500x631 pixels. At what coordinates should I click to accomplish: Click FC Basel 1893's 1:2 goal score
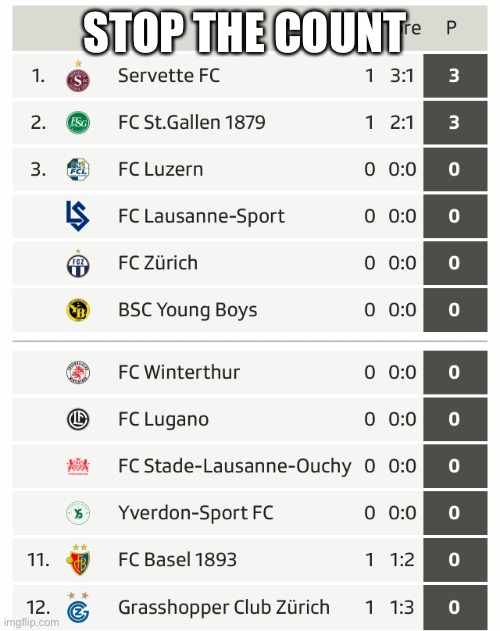tap(402, 560)
